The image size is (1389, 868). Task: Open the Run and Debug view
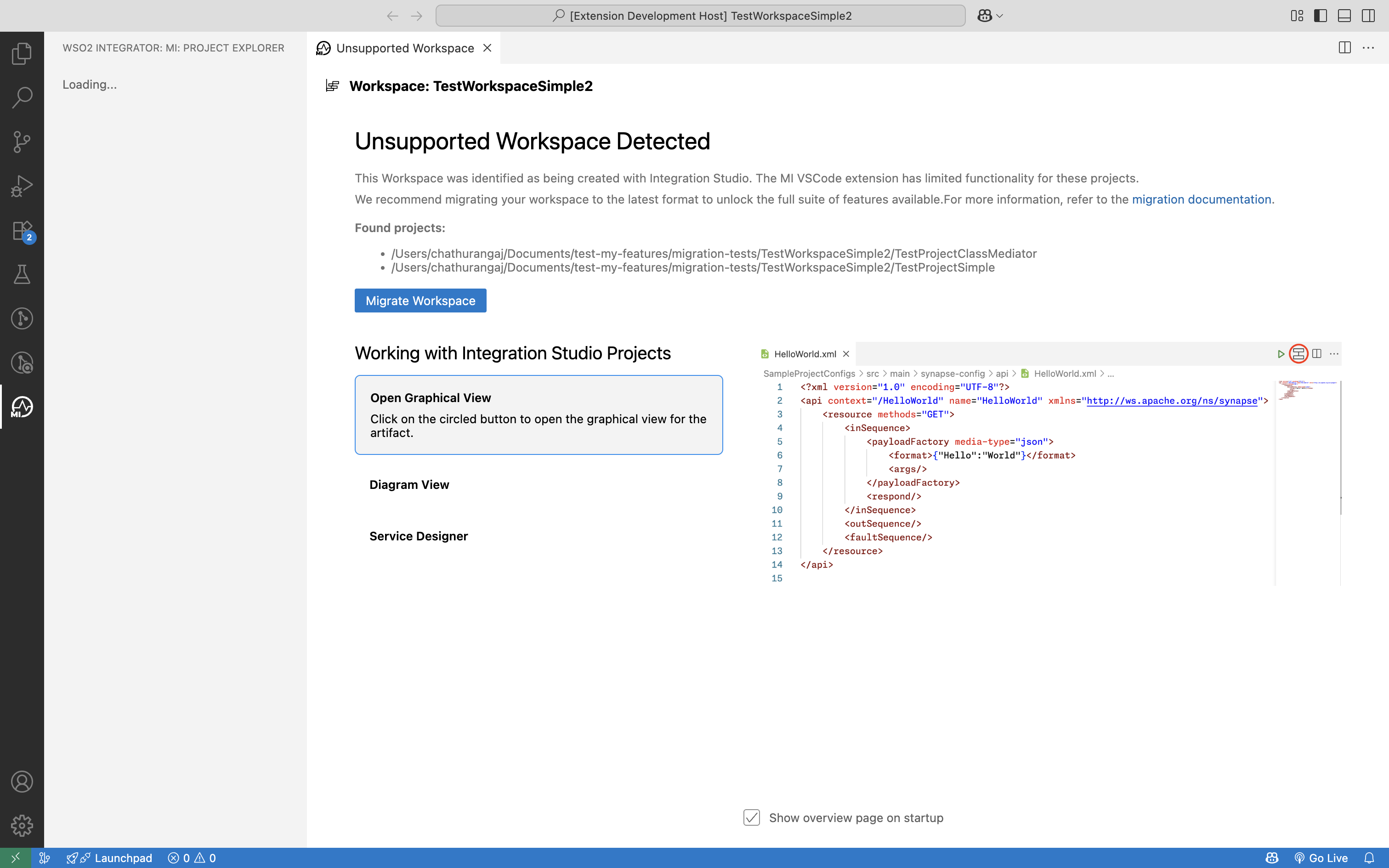point(22,186)
